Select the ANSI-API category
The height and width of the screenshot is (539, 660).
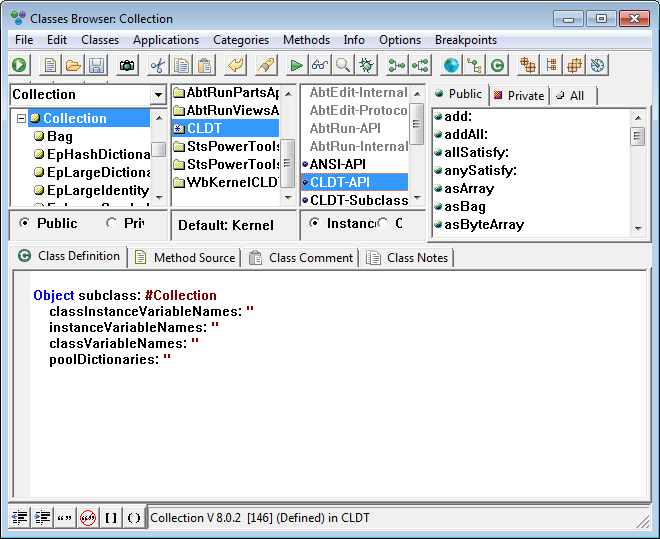click(x=340, y=164)
